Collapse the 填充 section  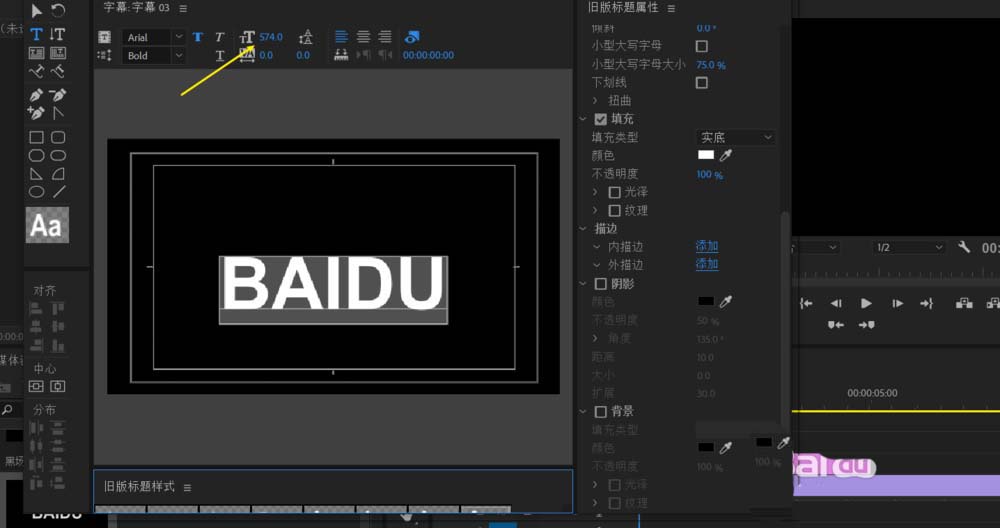tap(583, 119)
